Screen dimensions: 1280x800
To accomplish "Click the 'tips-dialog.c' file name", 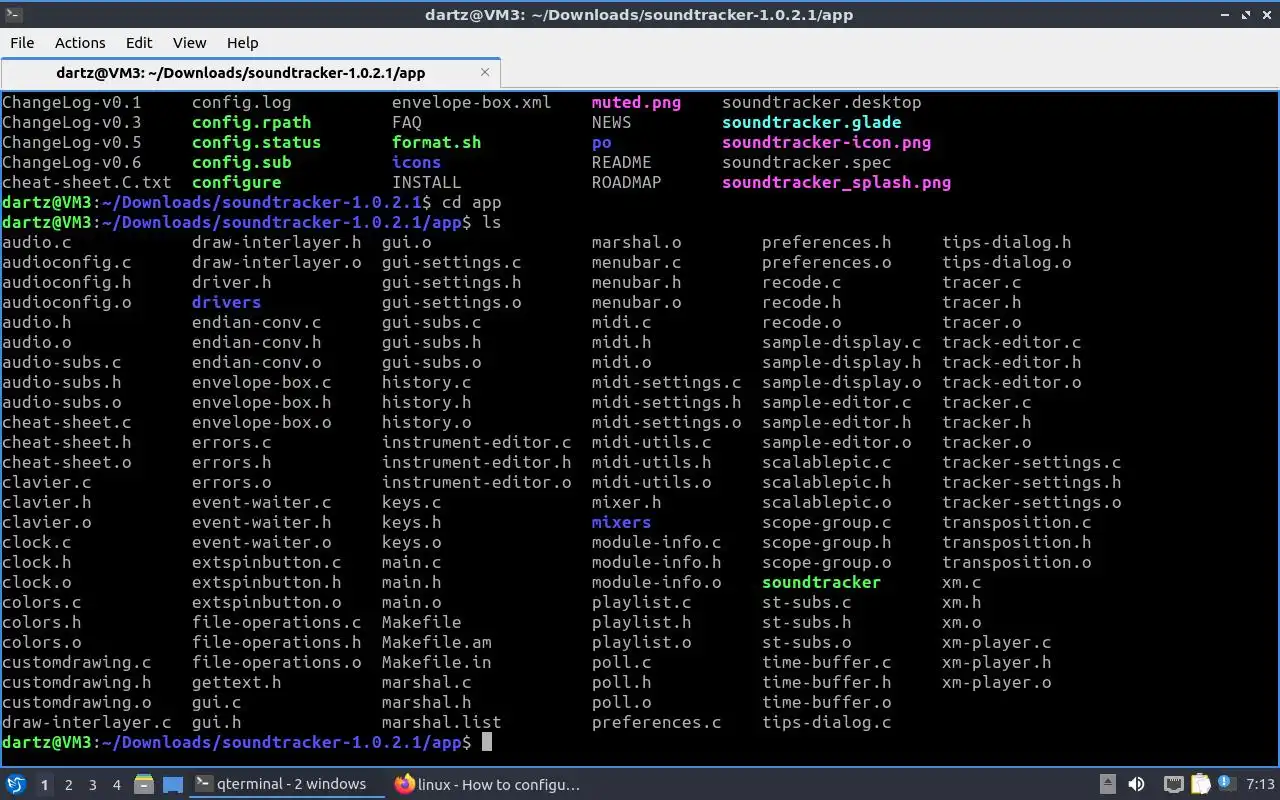I will [827, 722].
